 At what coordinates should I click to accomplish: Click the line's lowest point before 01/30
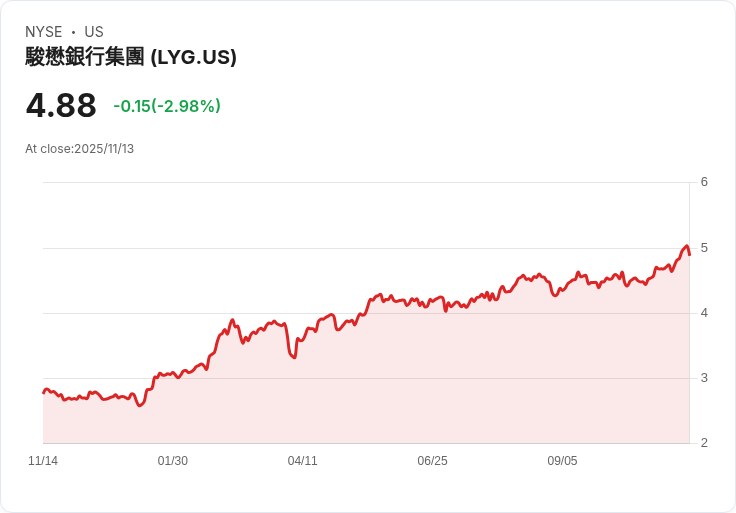point(140,405)
